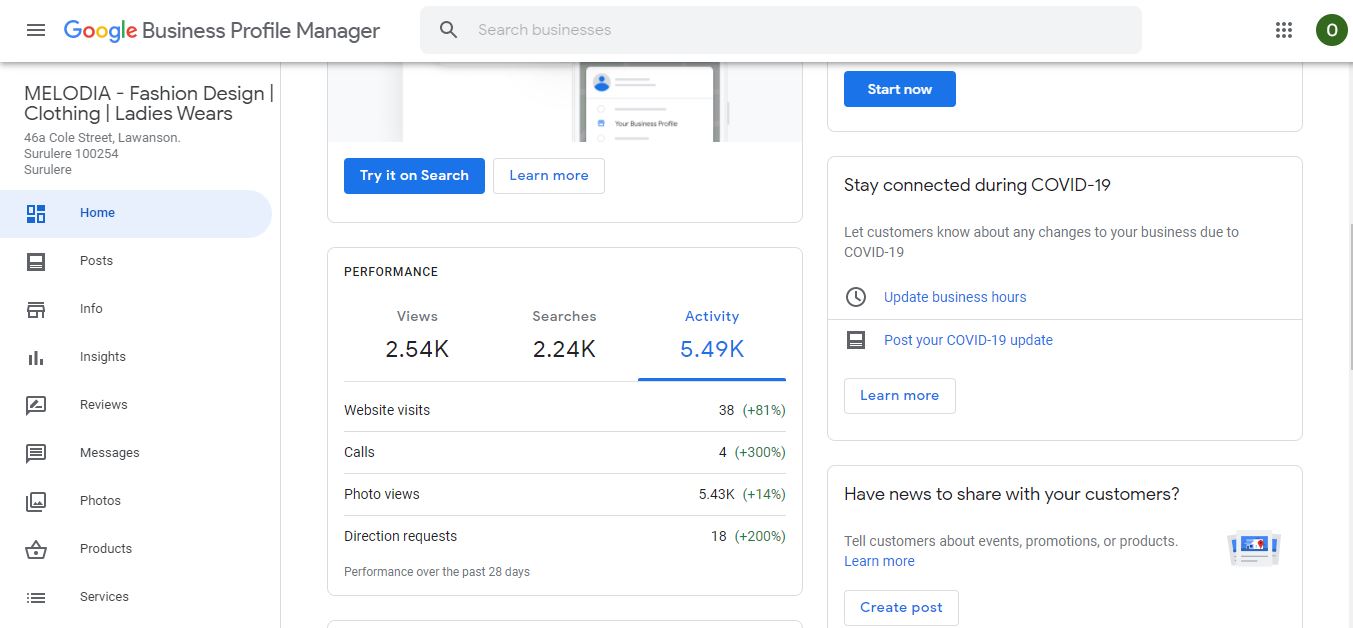
Task: Click the Google Business Profile Manager logo
Action: coord(222,31)
